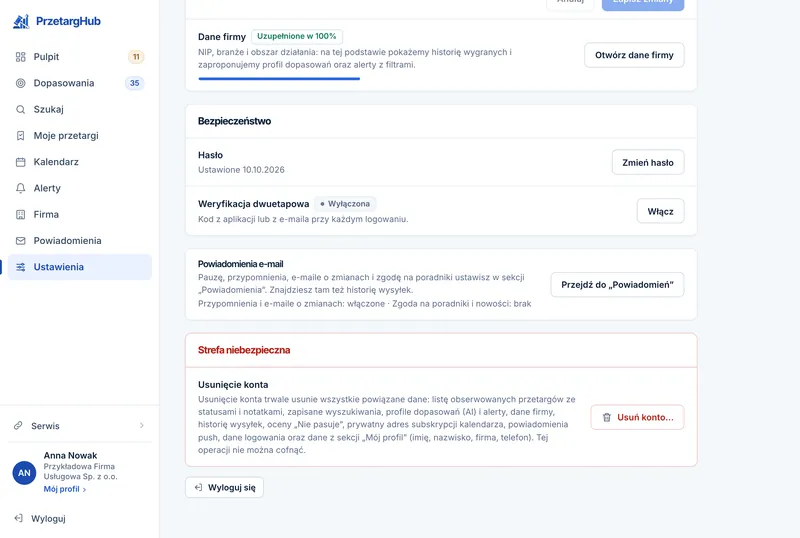Click the Kalendarz calendar icon

click(20, 162)
